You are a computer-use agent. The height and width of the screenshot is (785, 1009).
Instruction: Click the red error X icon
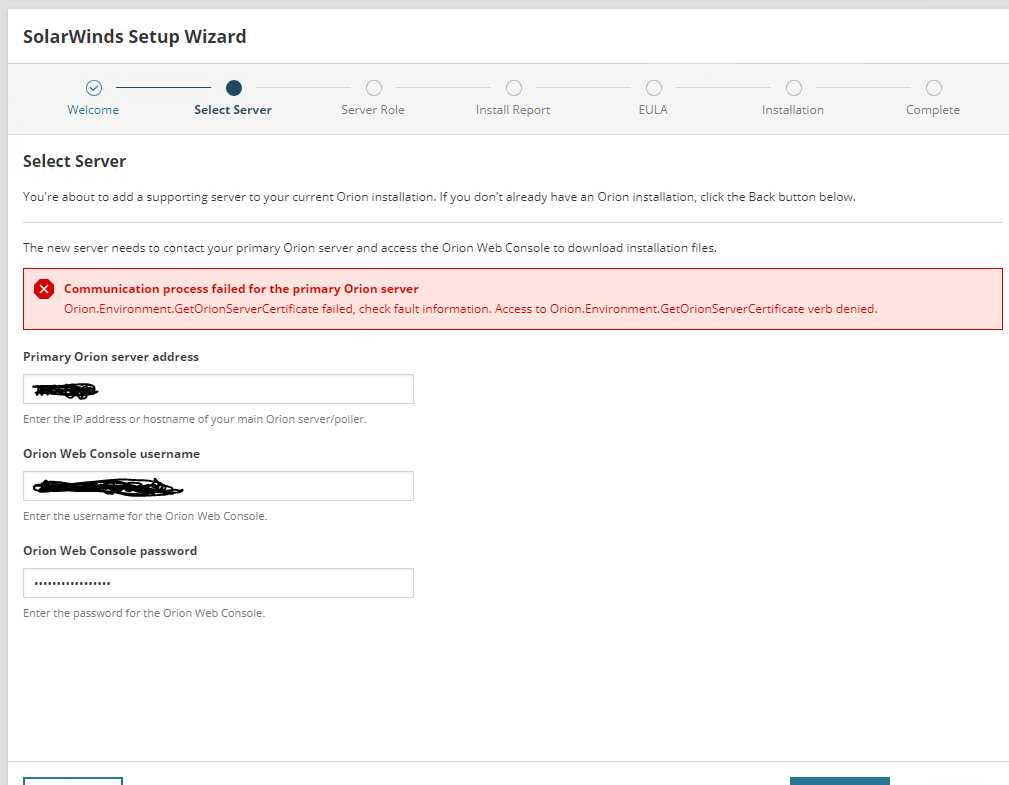coord(44,290)
